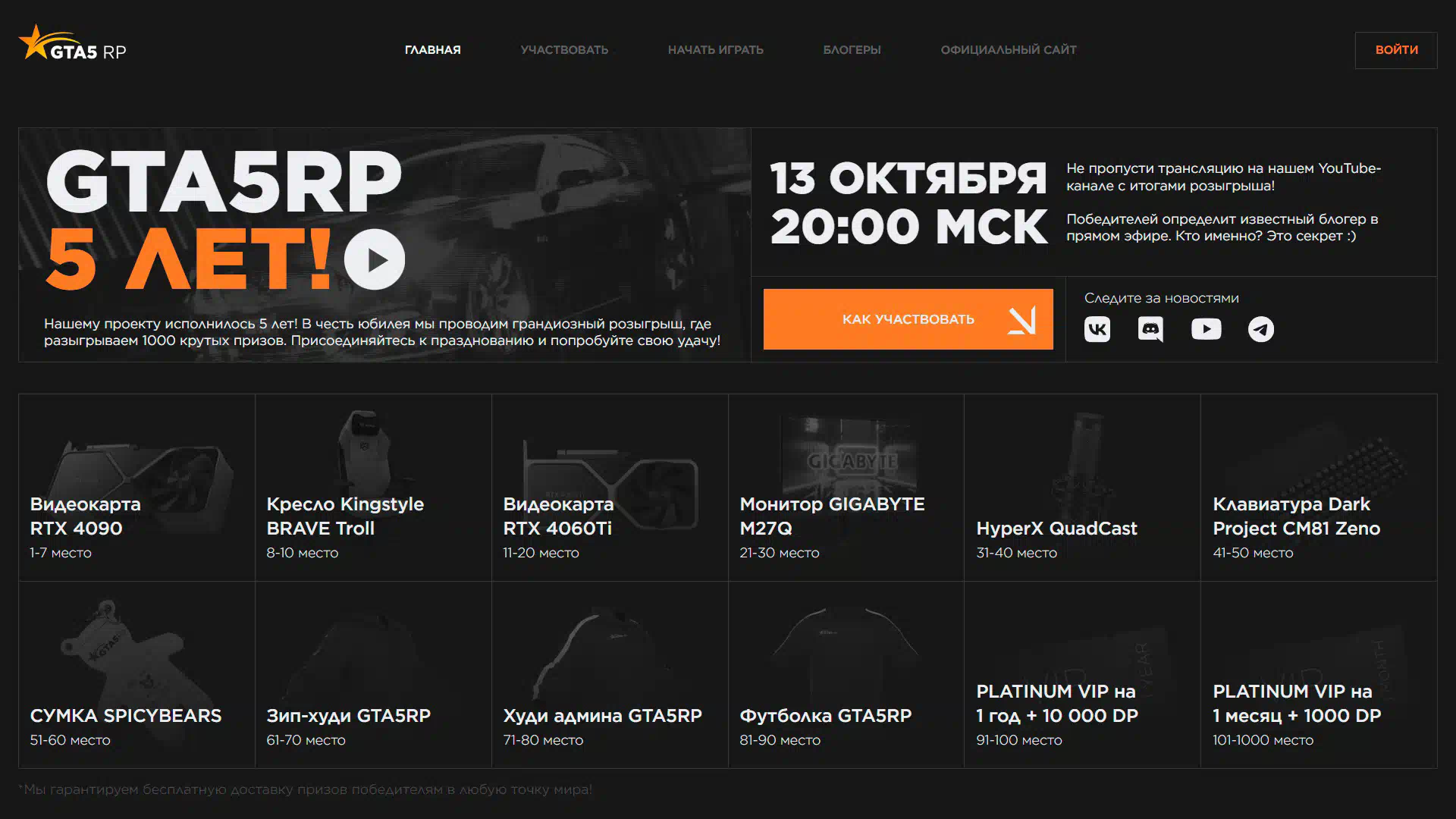Open the Начать играть menu item
The image size is (1456, 819).
(715, 50)
